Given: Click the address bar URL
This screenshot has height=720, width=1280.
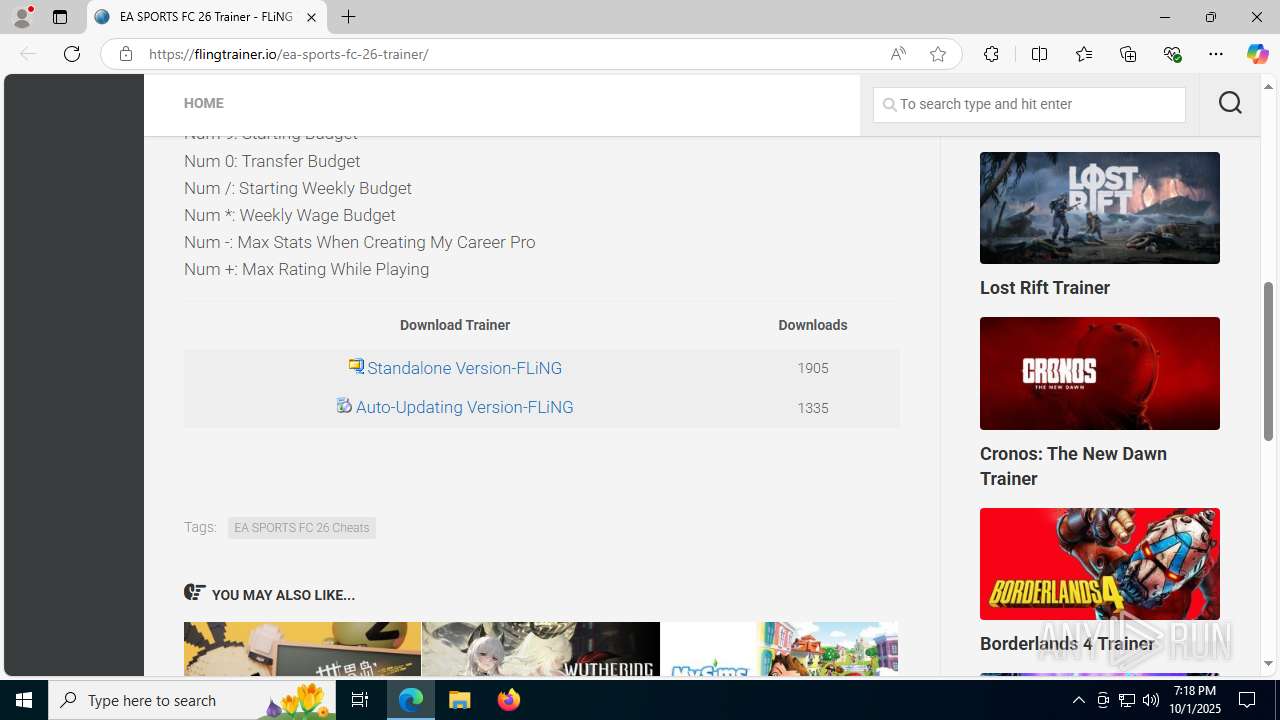Looking at the screenshot, I should 288,54.
